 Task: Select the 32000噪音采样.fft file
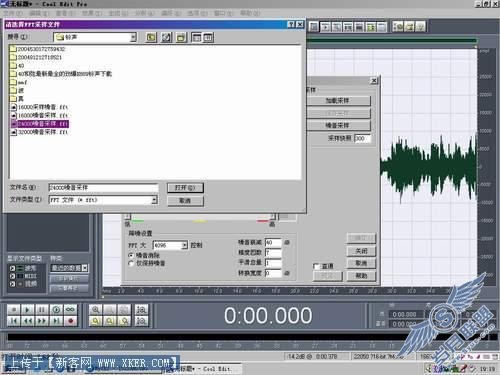point(39,132)
